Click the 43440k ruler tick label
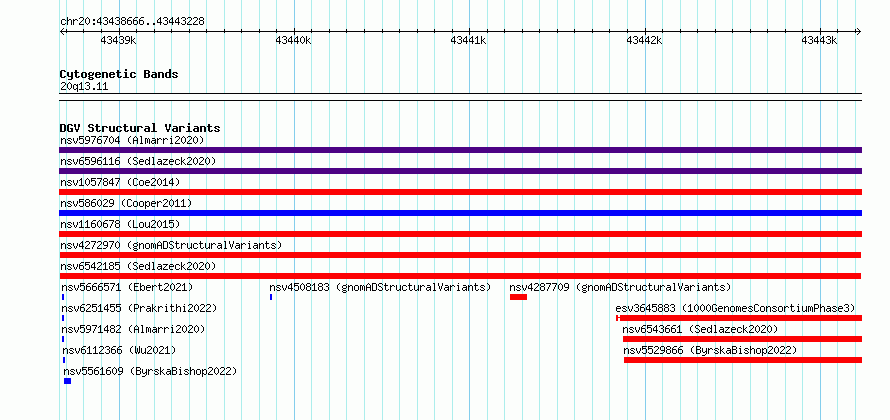Viewport: 890px width, 420px height. 293,40
